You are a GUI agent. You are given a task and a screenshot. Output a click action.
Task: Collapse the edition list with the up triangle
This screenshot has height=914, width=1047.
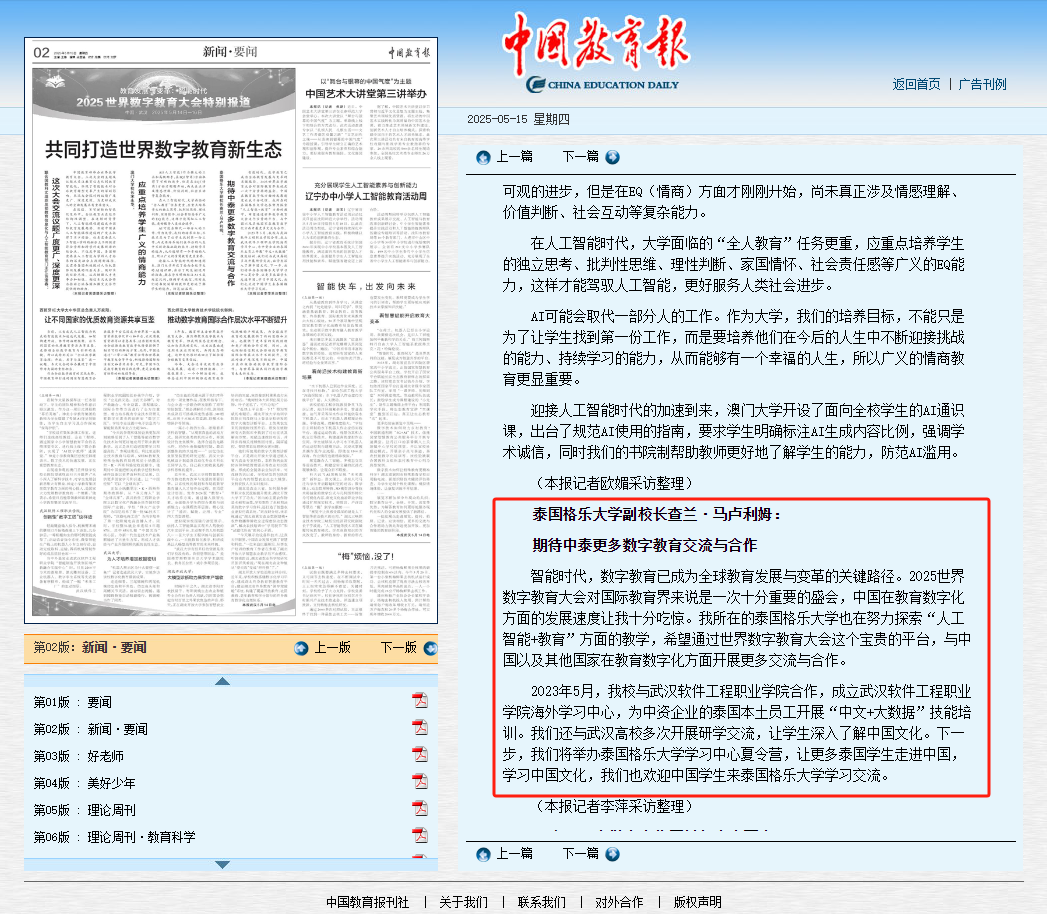pyautogui.click(x=225, y=680)
